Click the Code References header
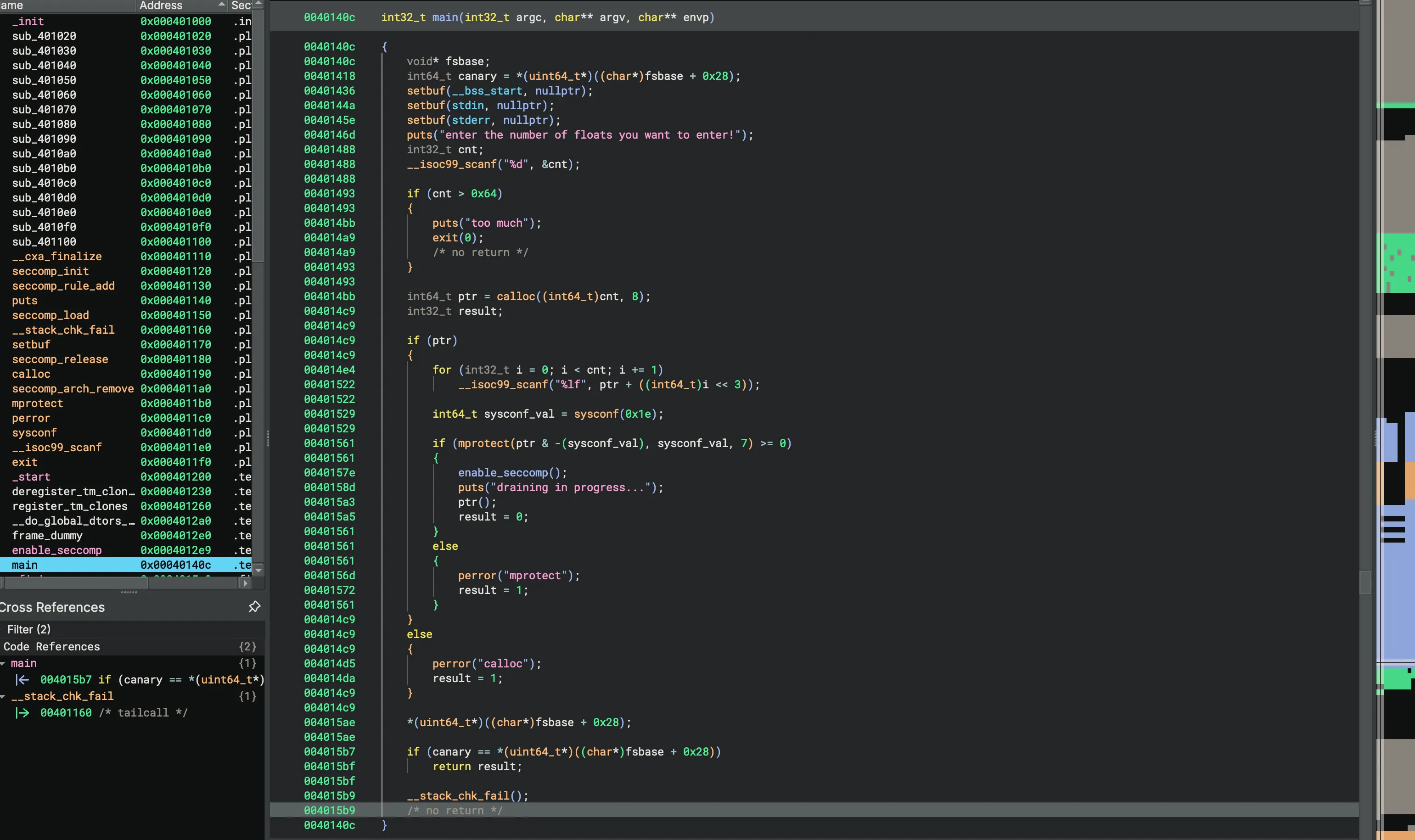Screen dimensions: 1415x840 pos(51,646)
